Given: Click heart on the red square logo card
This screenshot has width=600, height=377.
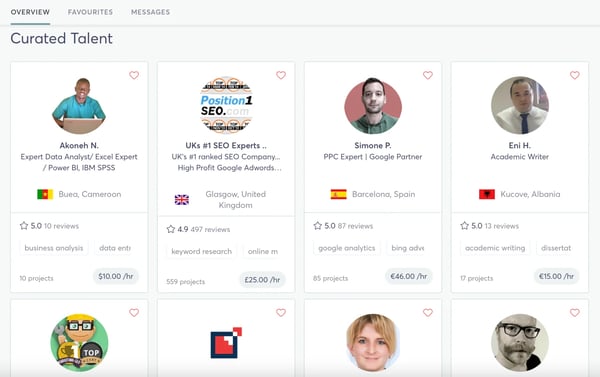Looking at the screenshot, I should point(281,312).
